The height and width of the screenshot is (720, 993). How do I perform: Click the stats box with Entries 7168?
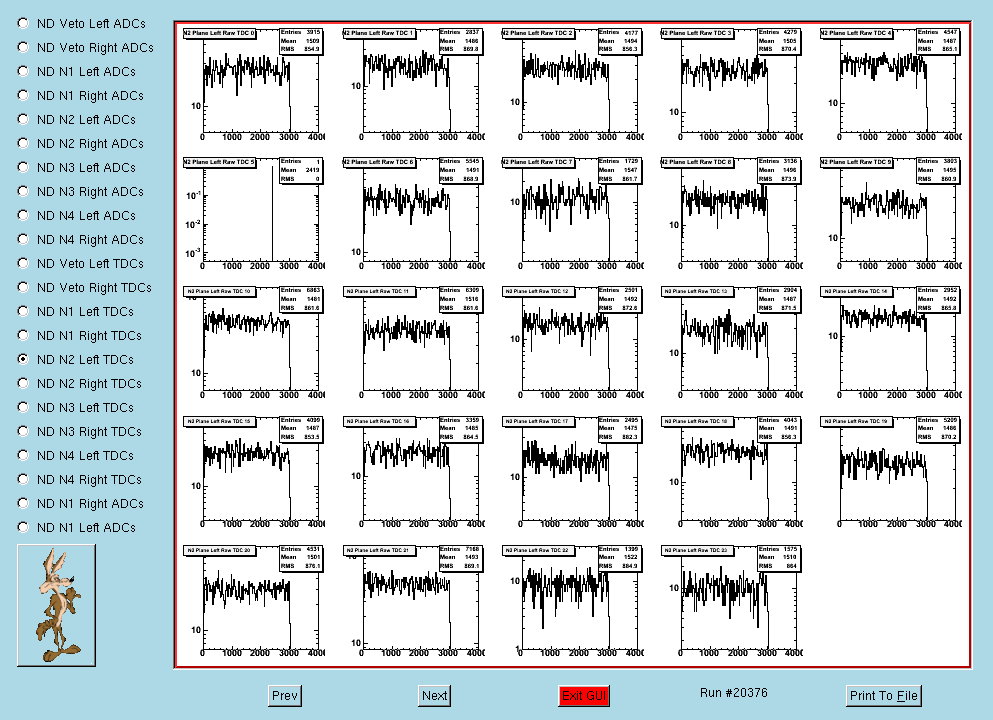point(460,558)
